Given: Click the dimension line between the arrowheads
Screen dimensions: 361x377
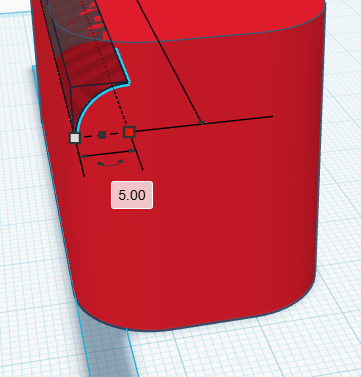Looking at the screenshot, I should click(x=108, y=154).
